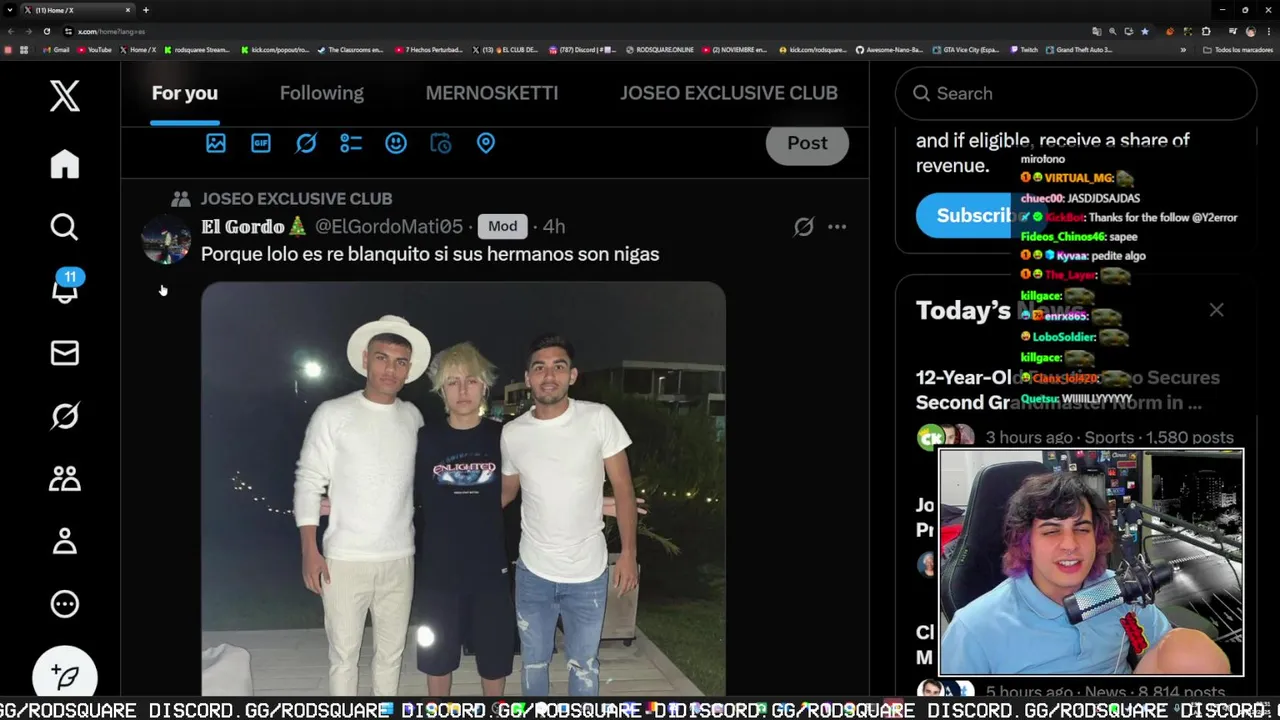Open El Gordo's profile avatar
The image size is (1280, 720).
(x=166, y=240)
